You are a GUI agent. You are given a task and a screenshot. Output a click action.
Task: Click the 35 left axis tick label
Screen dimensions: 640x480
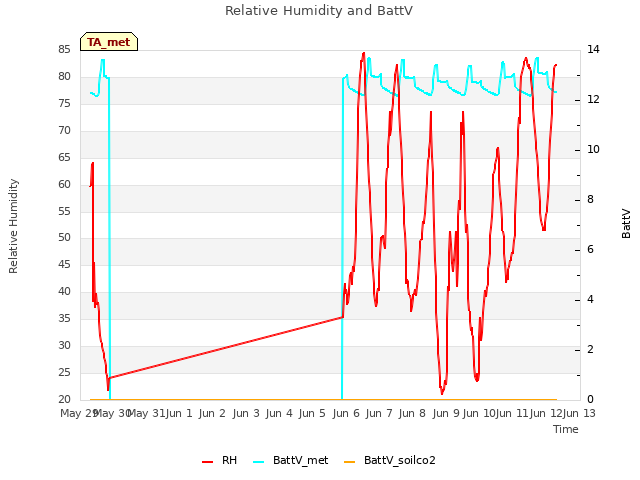point(64,318)
